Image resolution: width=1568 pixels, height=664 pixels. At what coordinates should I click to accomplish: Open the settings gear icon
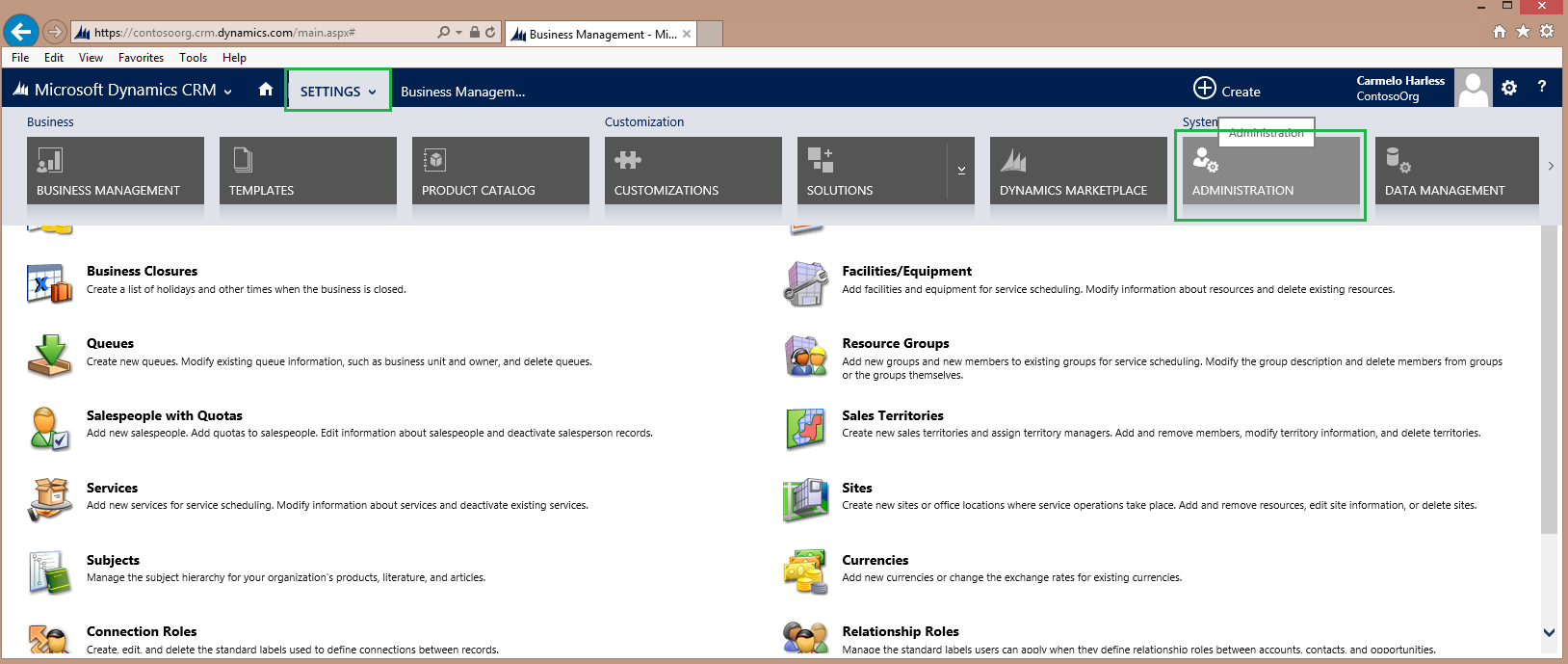[x=1509, y=88]
